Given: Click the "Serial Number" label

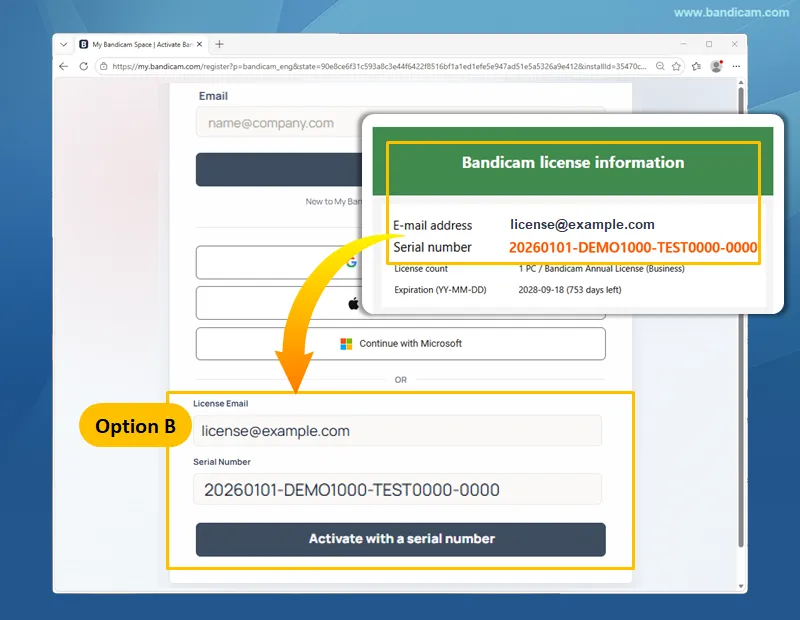Looking at the screenshot, I should (222, 462).
